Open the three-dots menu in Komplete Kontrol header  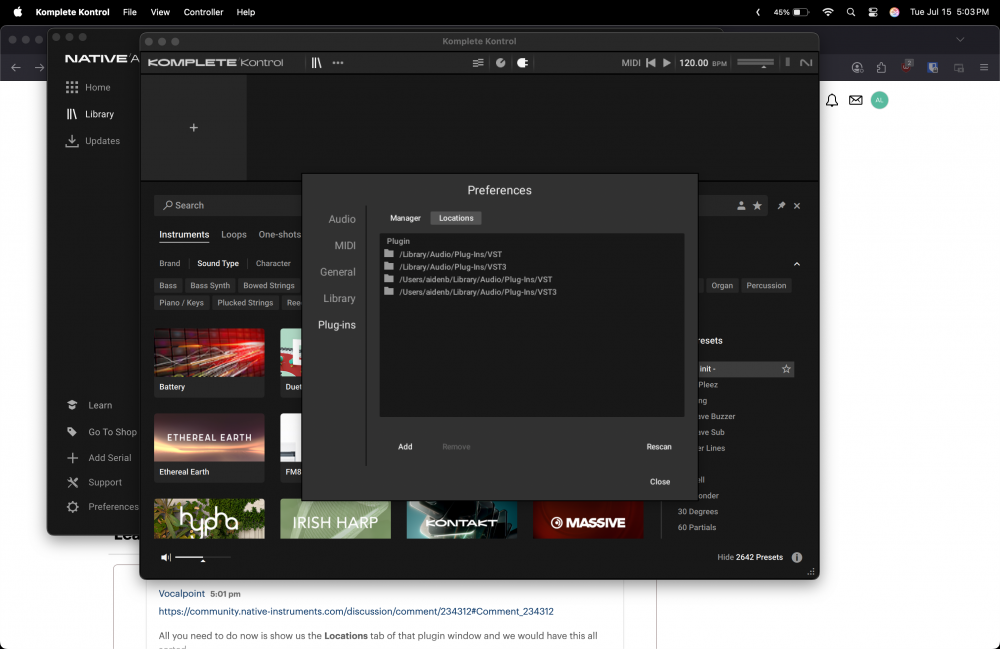coord(338,62)
